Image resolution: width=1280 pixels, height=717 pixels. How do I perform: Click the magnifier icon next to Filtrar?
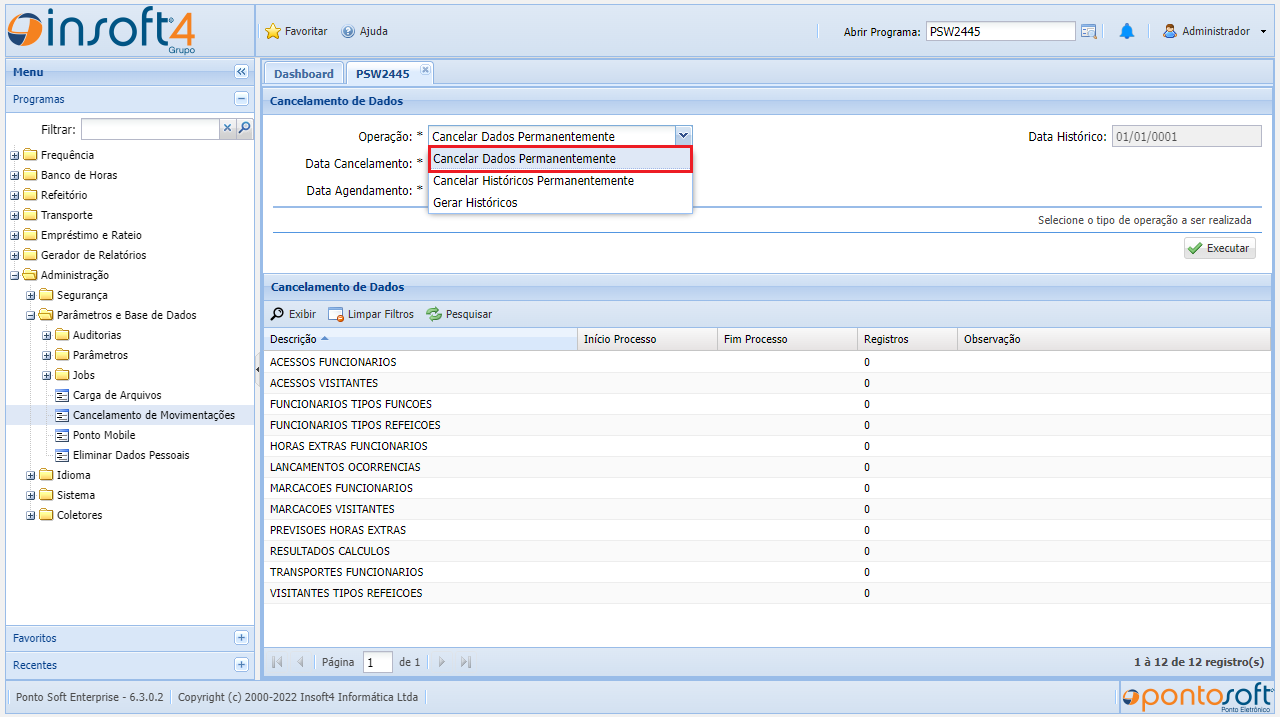244,129
